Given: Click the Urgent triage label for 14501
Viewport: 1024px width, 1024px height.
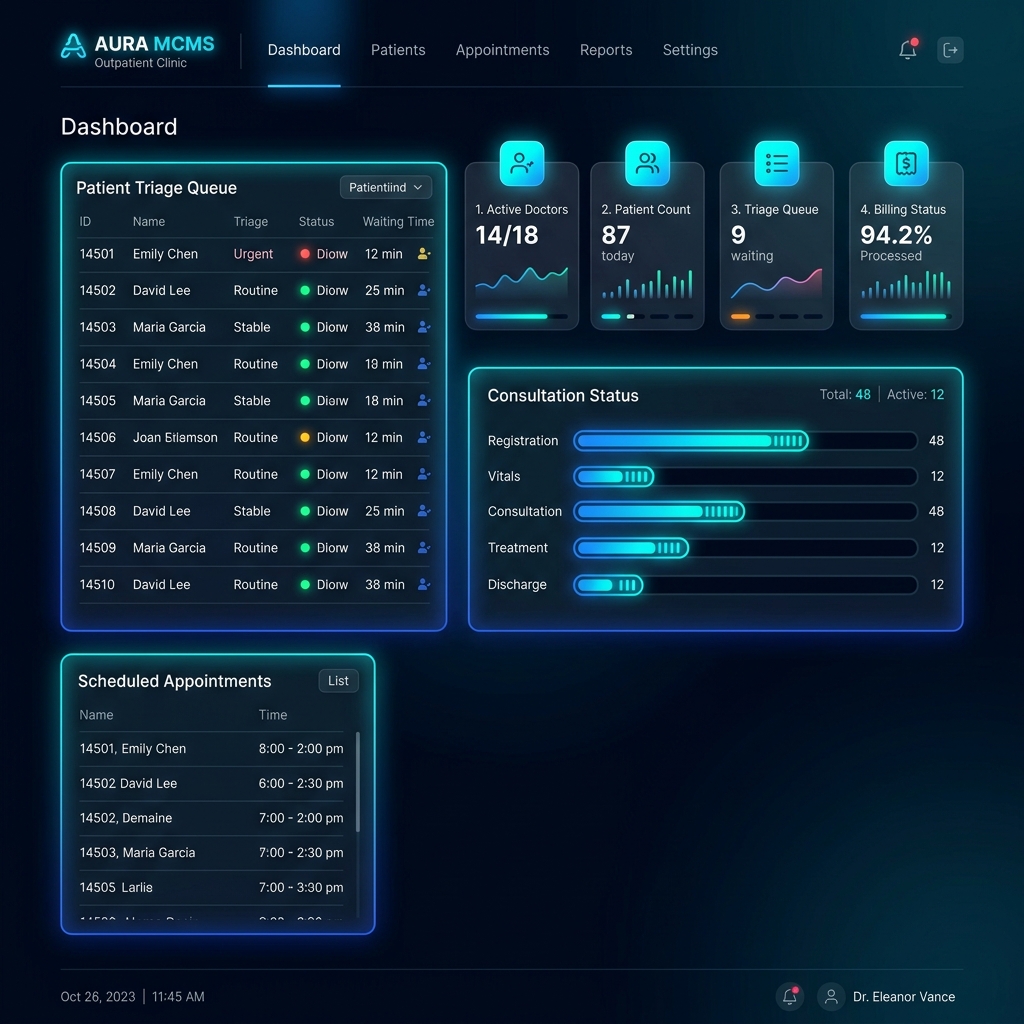Looking at the screenshot, I should click(x=253, y=254).
